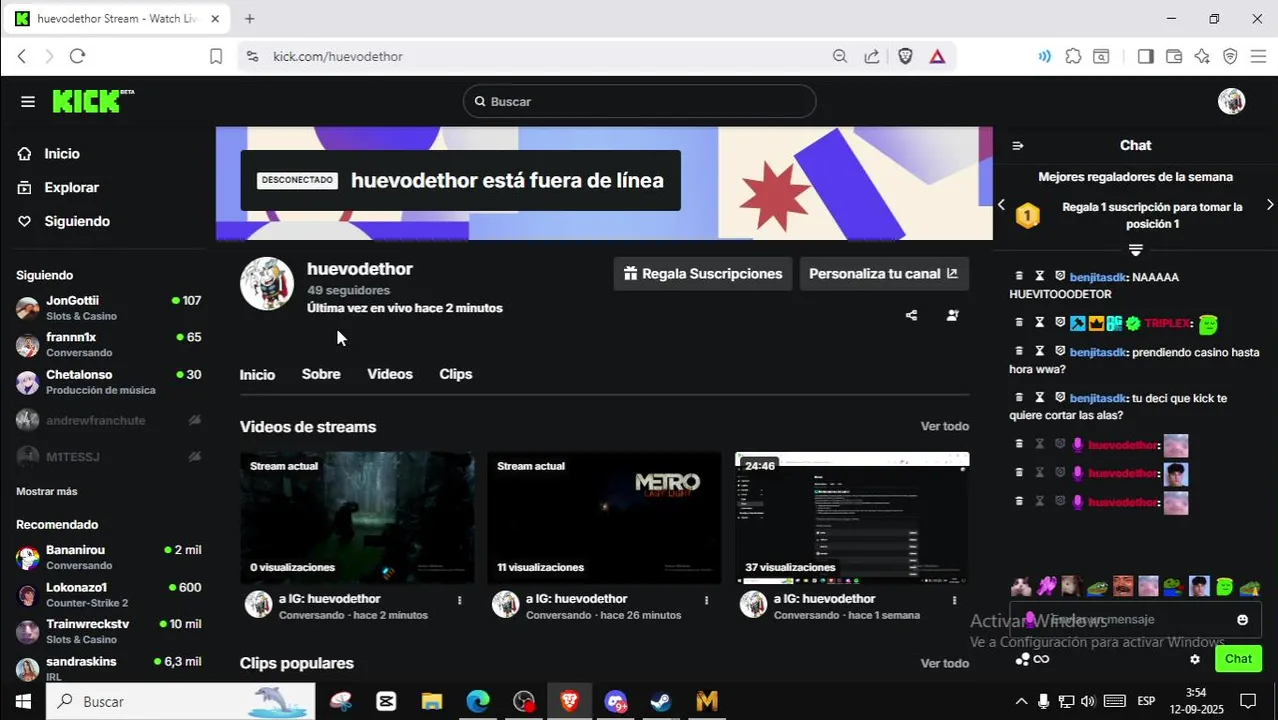The width and height of the screenshot is (1278, 720).
Task: Open Brave Leo AI sparkle icon
Action: pos(1202,56)
